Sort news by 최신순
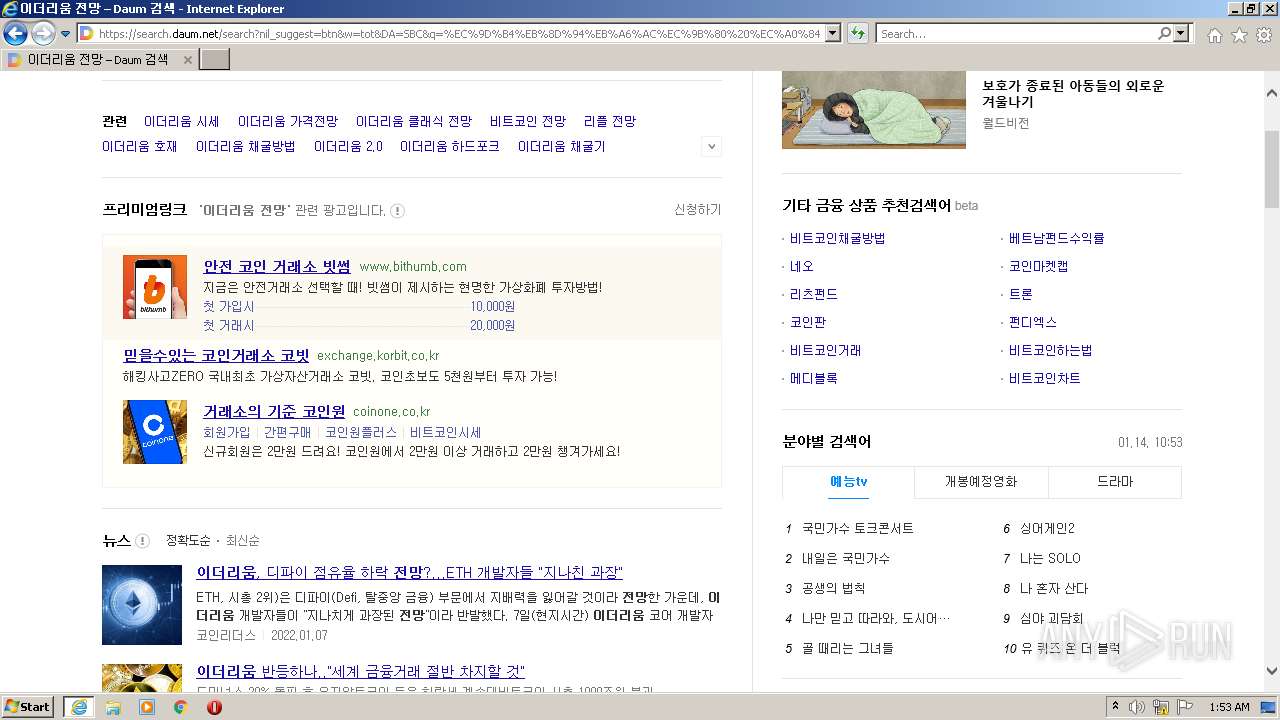The image size is (1280, 720). coord(243,541)
